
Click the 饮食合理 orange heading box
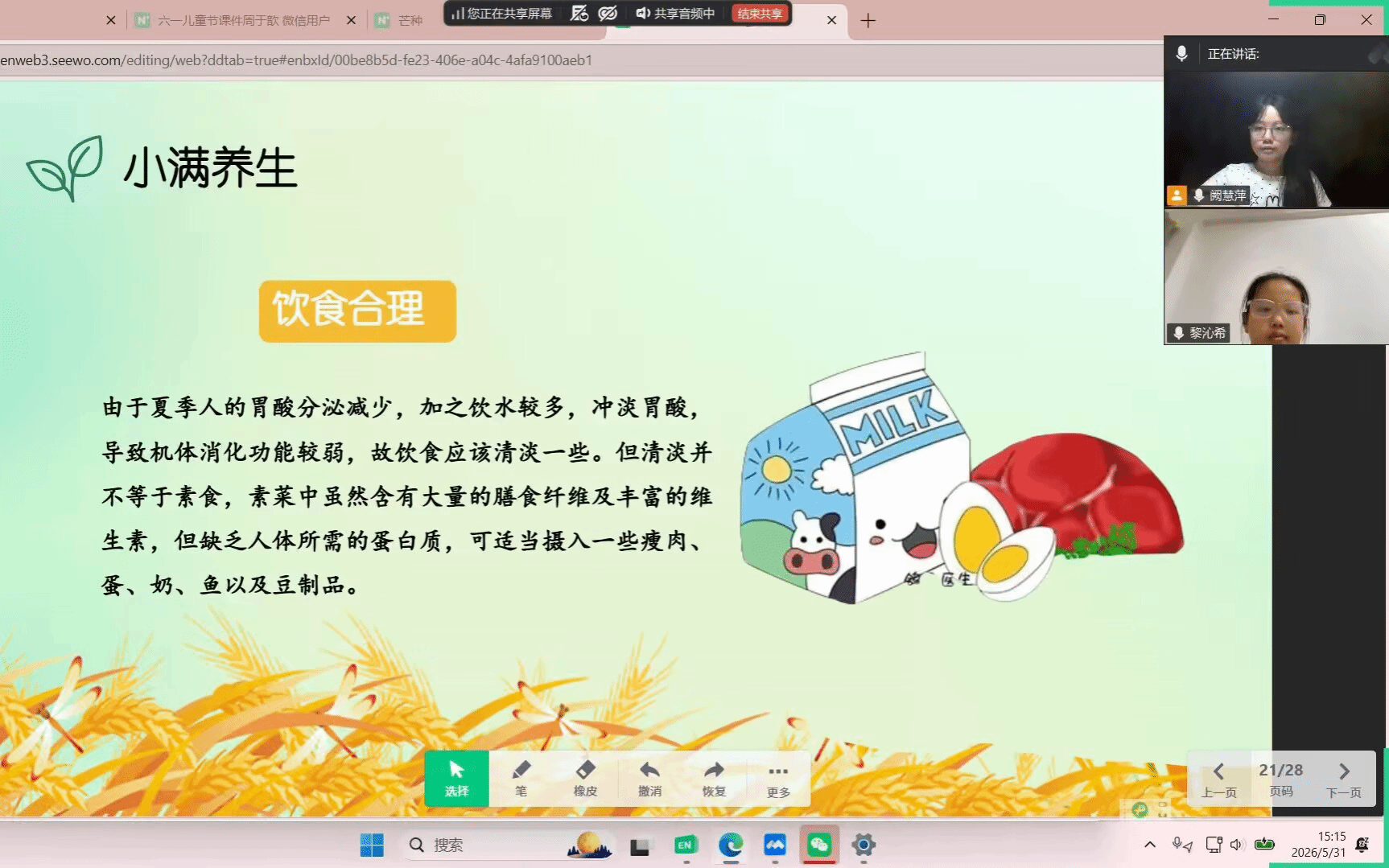[357, 311]
